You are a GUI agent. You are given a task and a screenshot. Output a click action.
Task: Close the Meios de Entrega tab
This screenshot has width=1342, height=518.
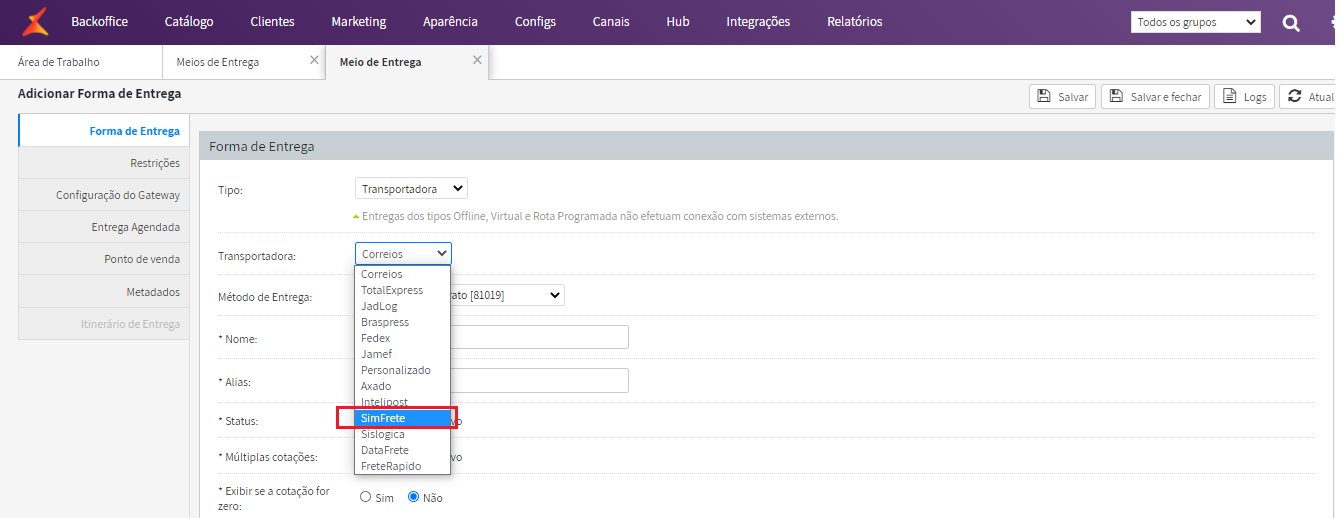[314, 60]
